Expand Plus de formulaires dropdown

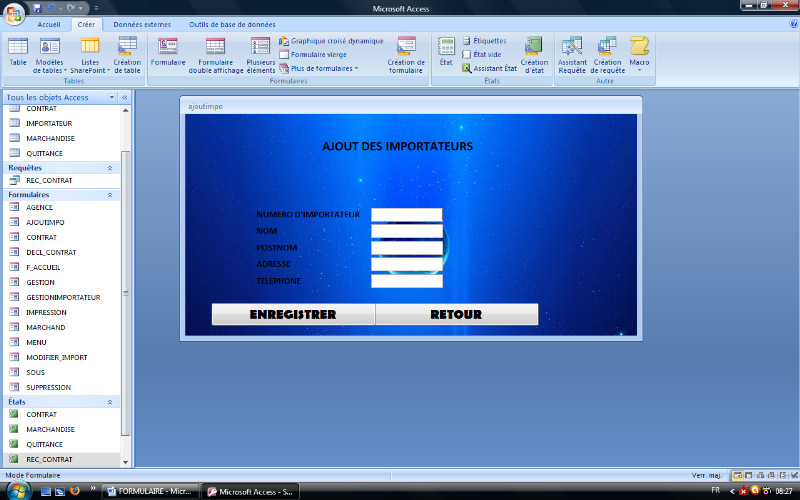tap(319, 68)
